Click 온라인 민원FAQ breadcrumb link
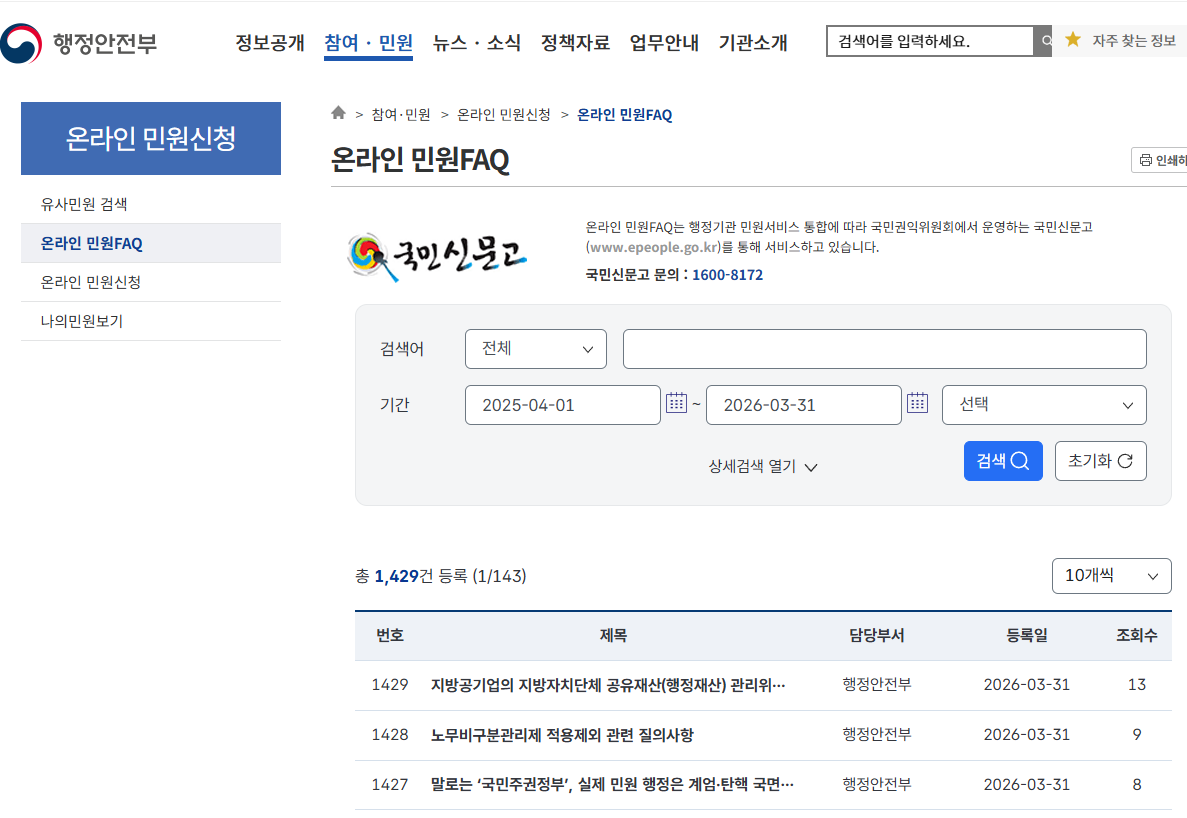Viewport: 1187px width, 818px height. click(x=625, y=114)
